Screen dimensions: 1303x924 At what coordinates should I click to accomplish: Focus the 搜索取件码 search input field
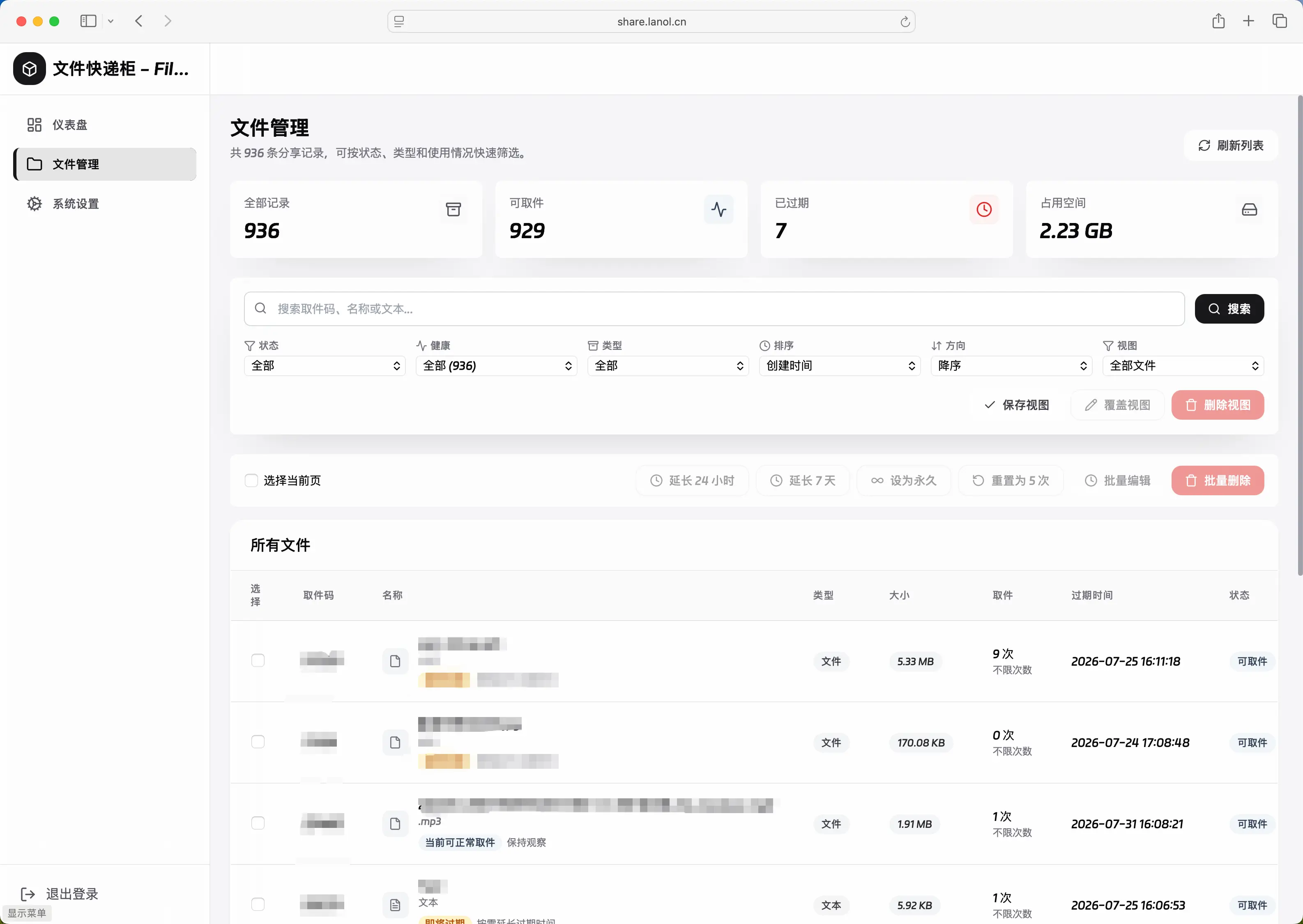(x=714, y=309)
